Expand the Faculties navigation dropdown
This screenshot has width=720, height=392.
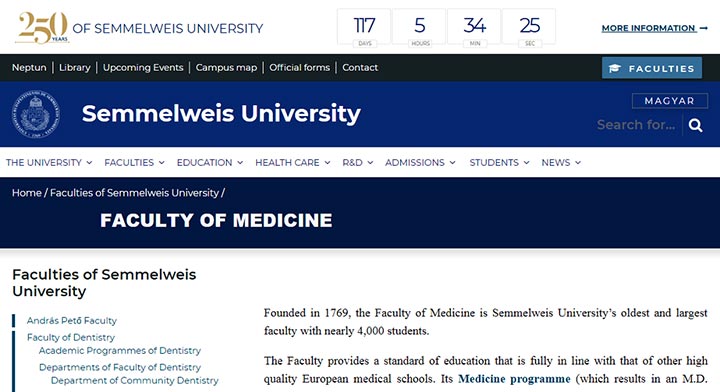point(134,162)
